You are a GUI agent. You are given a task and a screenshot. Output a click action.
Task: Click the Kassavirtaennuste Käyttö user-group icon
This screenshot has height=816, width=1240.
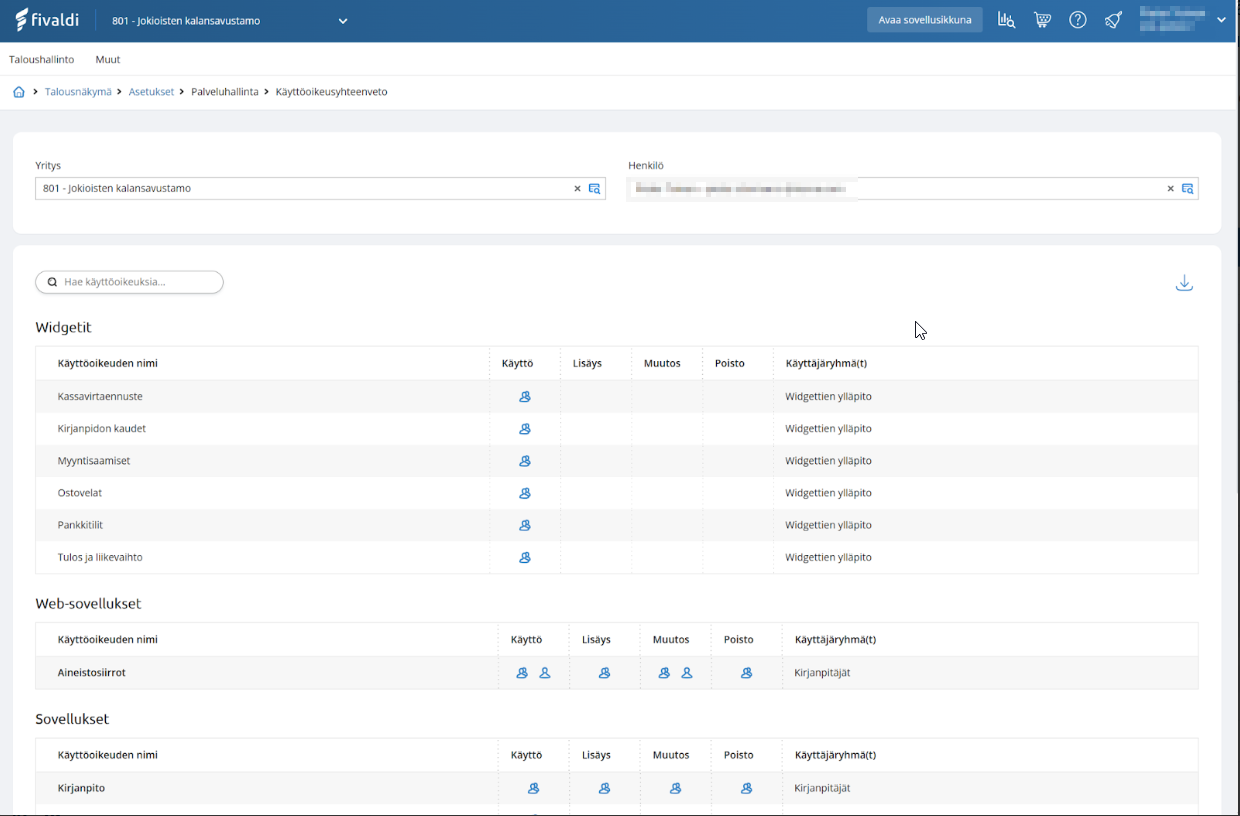pos(525,397)
